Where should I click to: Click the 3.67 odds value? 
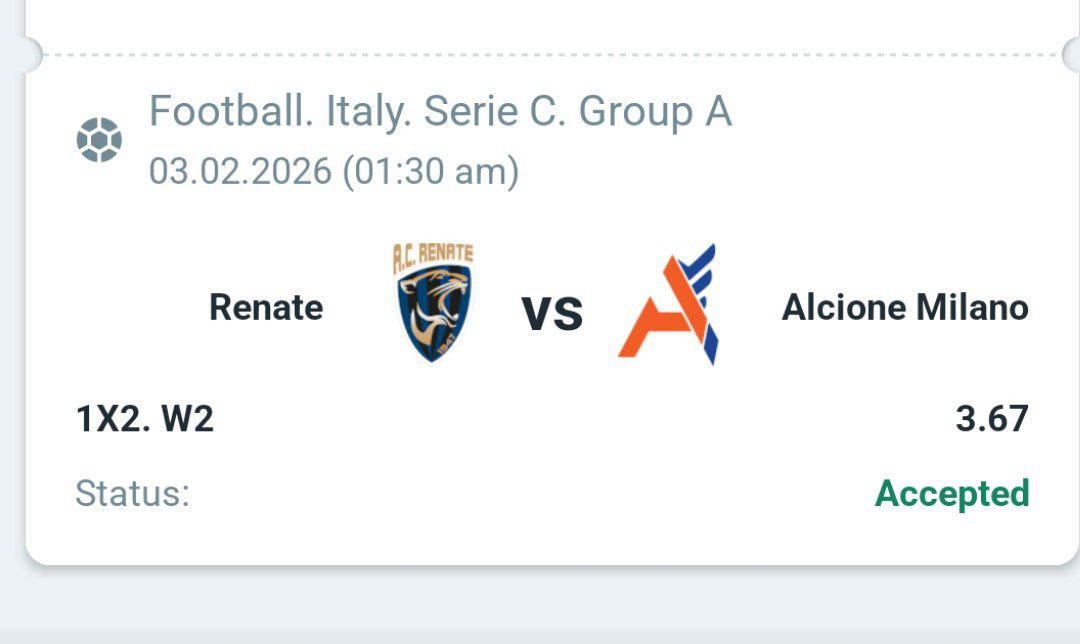click(992, 419)
